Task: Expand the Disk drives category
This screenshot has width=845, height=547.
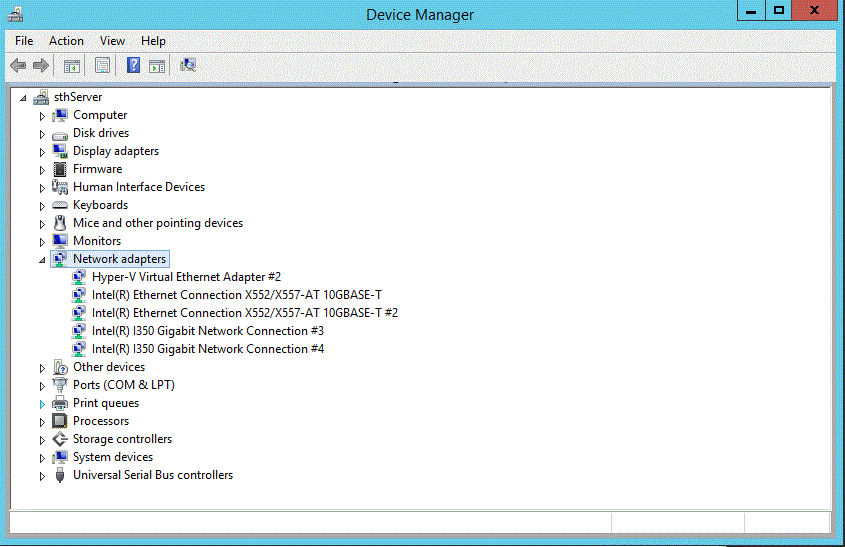Action: click(42, 134)
